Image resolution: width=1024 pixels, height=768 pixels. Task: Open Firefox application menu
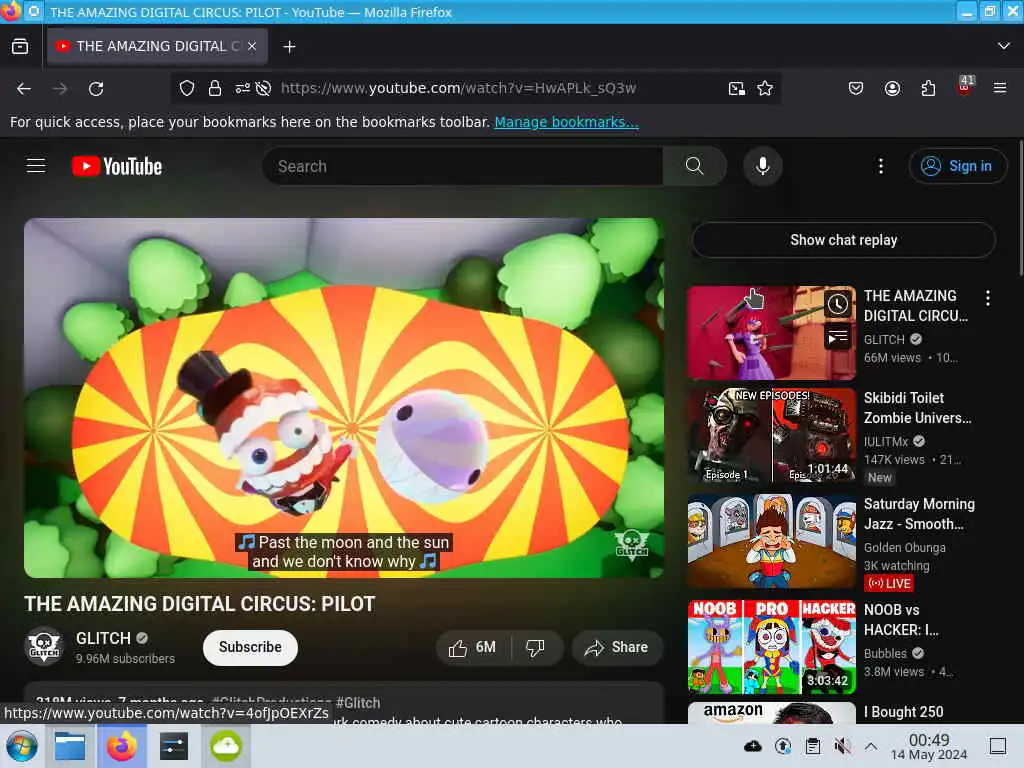click(x=1000, y=88)
